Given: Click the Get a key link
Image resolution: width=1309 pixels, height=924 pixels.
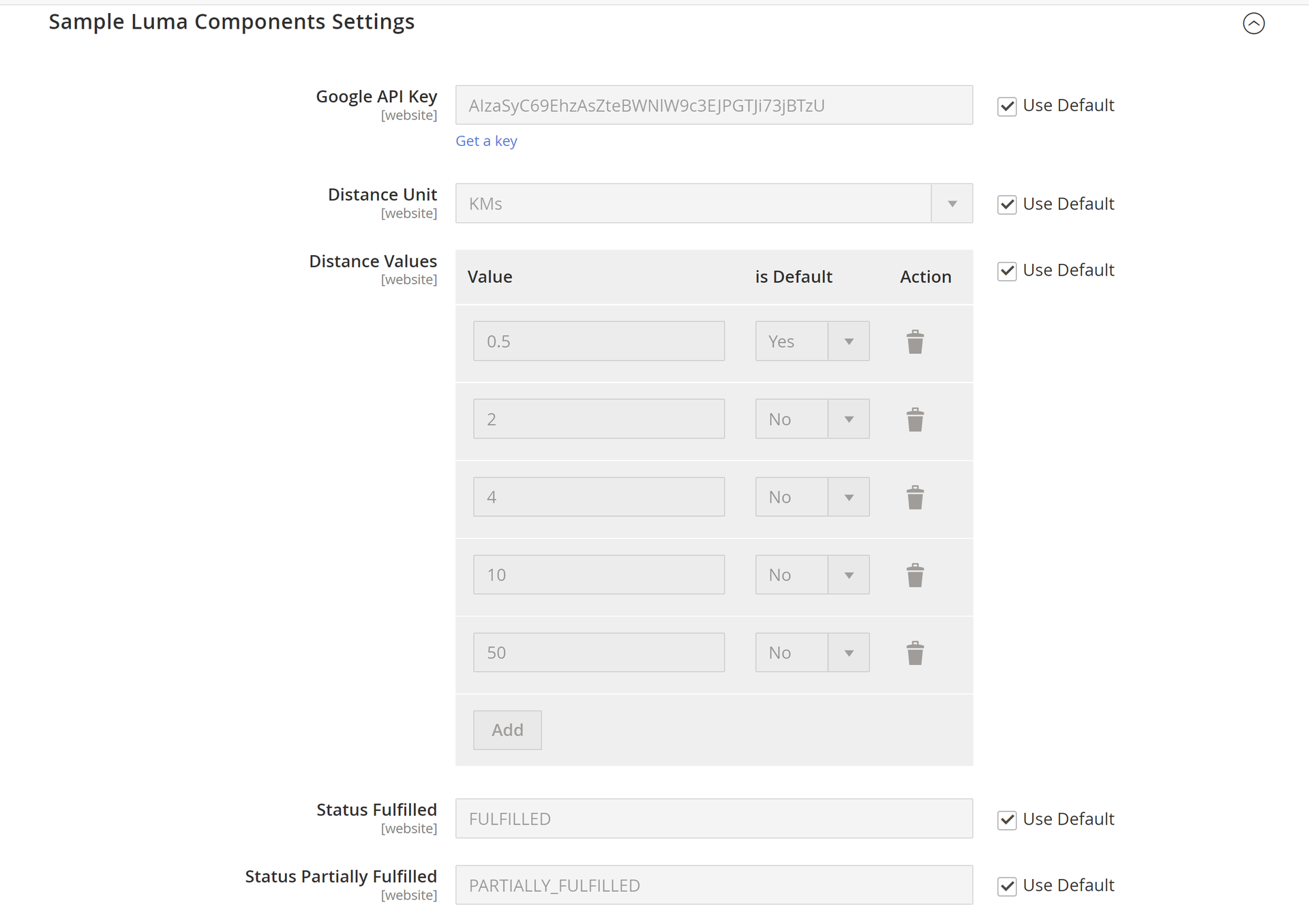Looking at the screenshot, I should [486, 141].
